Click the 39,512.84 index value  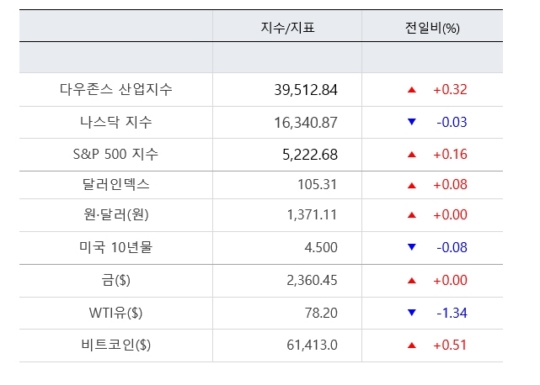click(x=306, y=90)
